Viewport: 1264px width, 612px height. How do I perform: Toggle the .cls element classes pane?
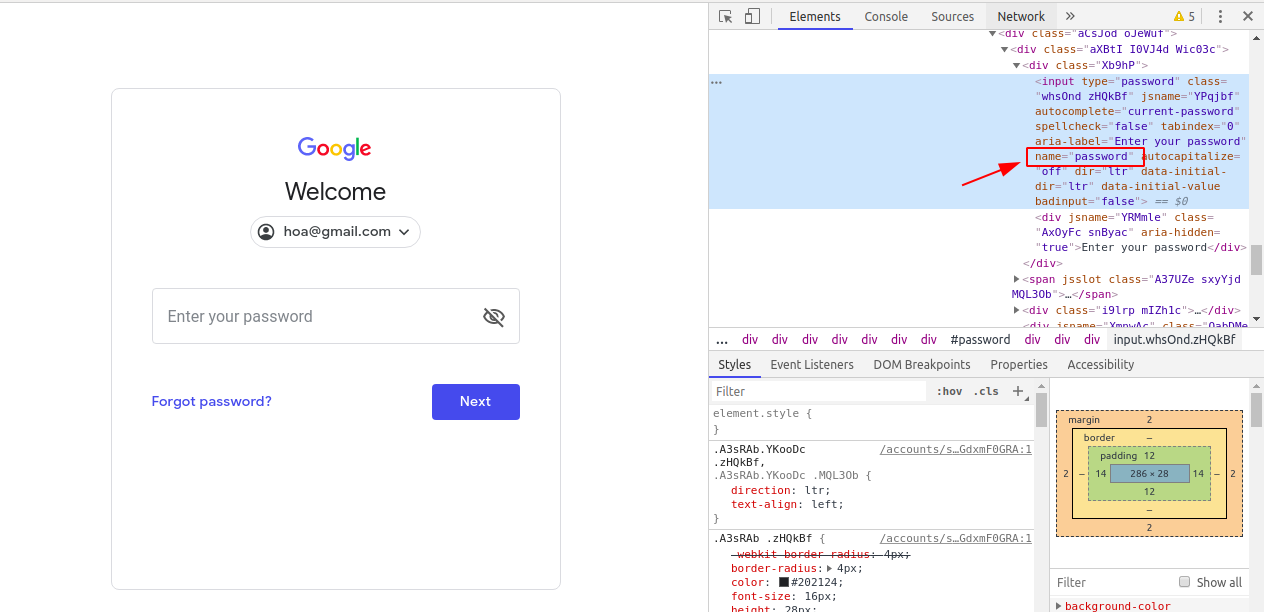tap(986, 391)
